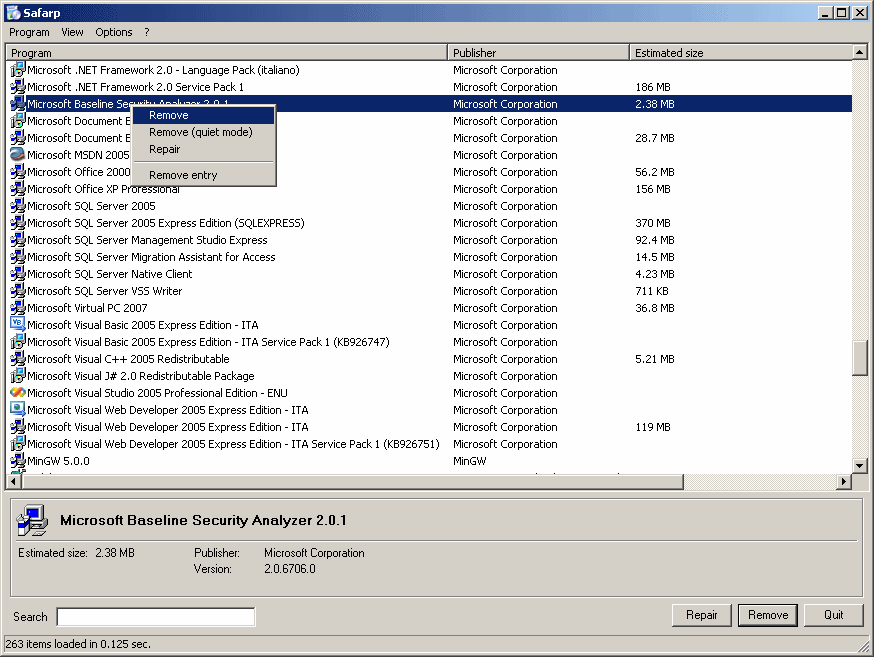The width and height of the screenshot is (874, 657).
Task: Select Microsoft SQL Server VSS Writer text
Action: click(x=104, y=291)
